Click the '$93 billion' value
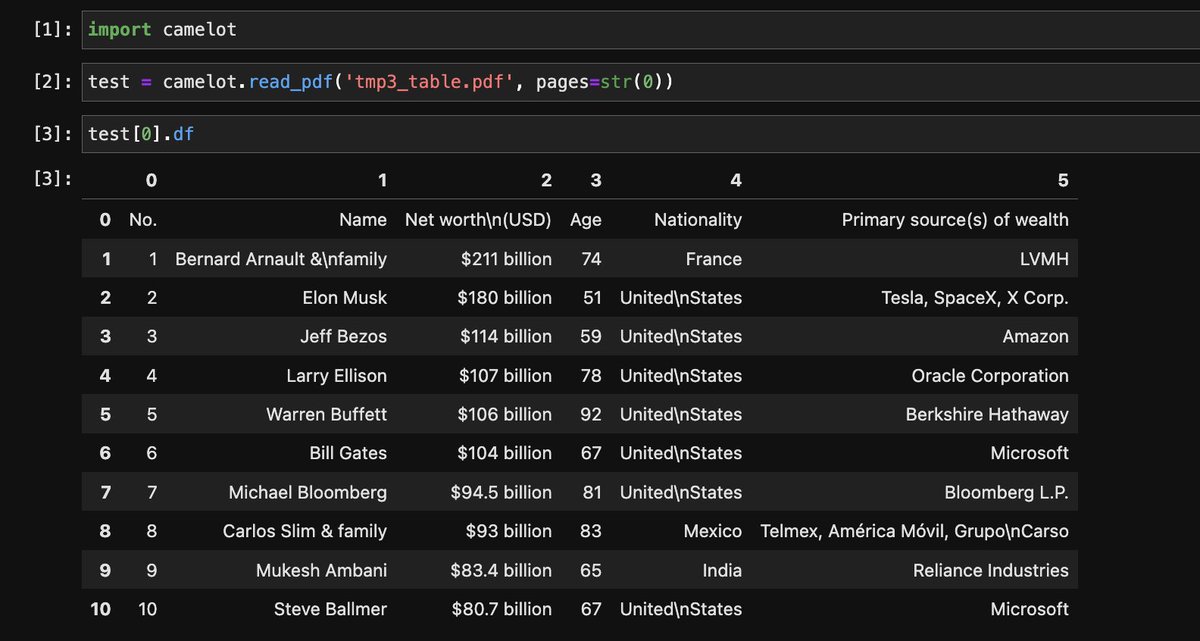 click(x=507, y=531)
